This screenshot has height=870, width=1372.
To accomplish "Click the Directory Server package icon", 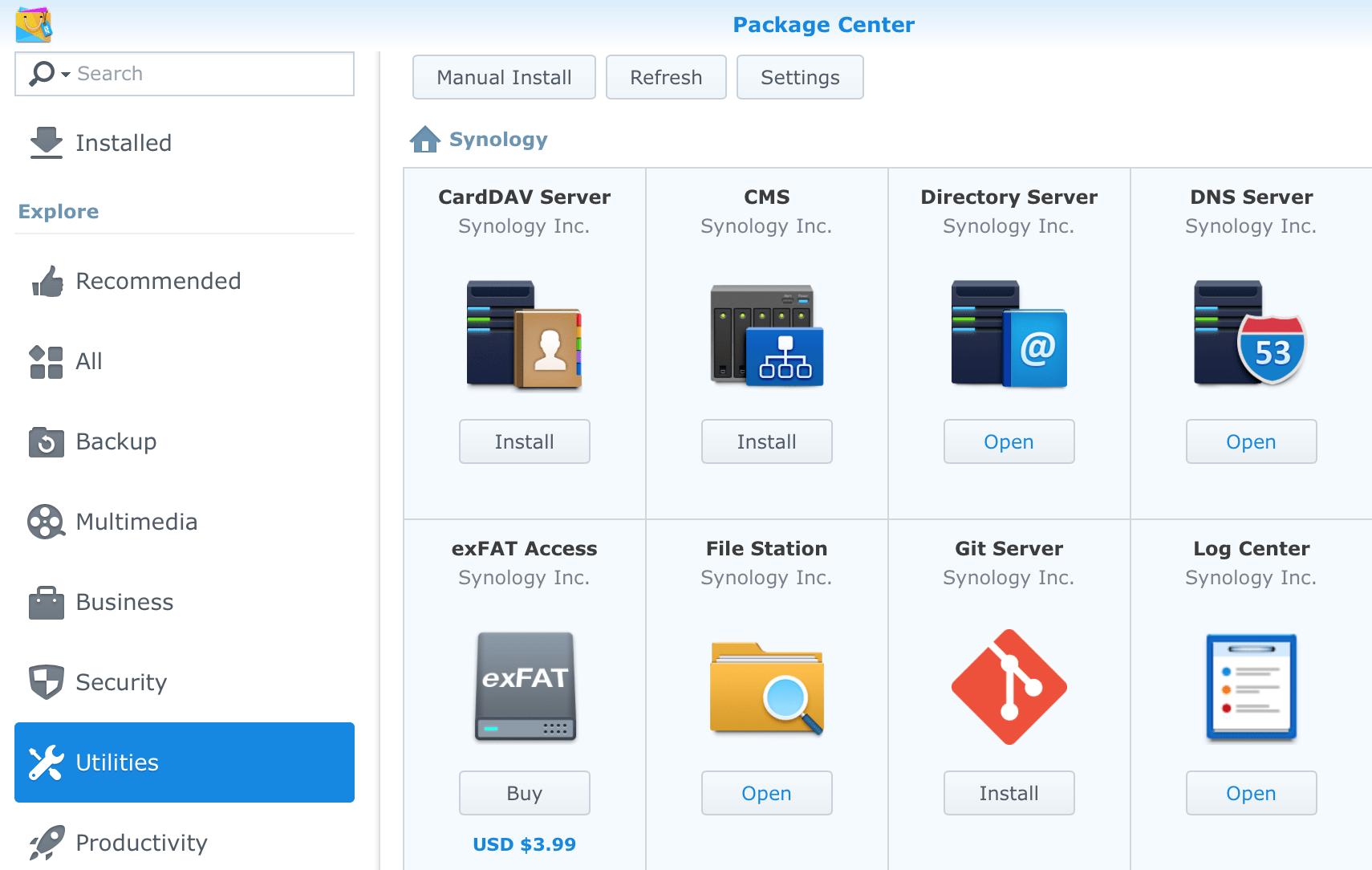I will (x=1009, y=335).
